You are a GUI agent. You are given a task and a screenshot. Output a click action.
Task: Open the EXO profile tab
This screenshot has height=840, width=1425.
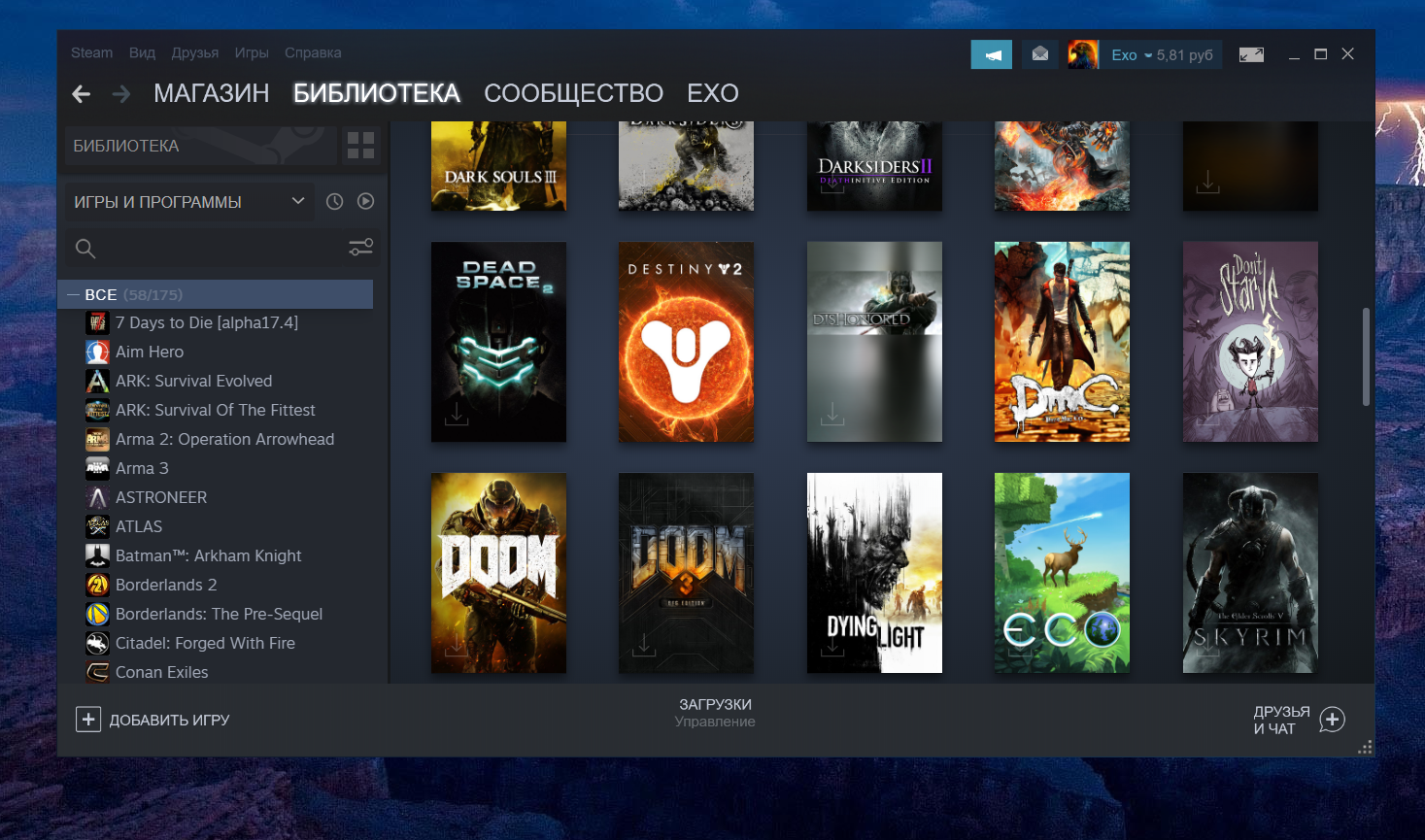(x=713, y=93)
